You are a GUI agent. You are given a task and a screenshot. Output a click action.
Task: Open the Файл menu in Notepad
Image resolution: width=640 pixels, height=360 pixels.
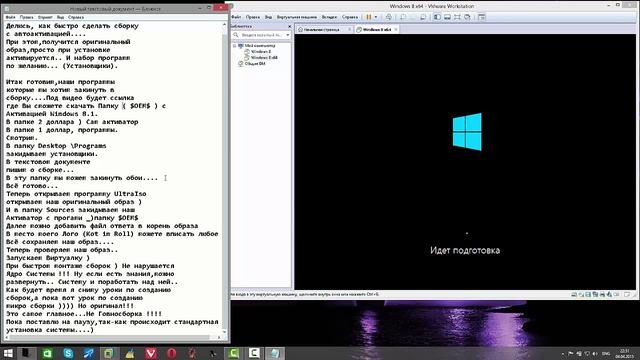(10, 17)
